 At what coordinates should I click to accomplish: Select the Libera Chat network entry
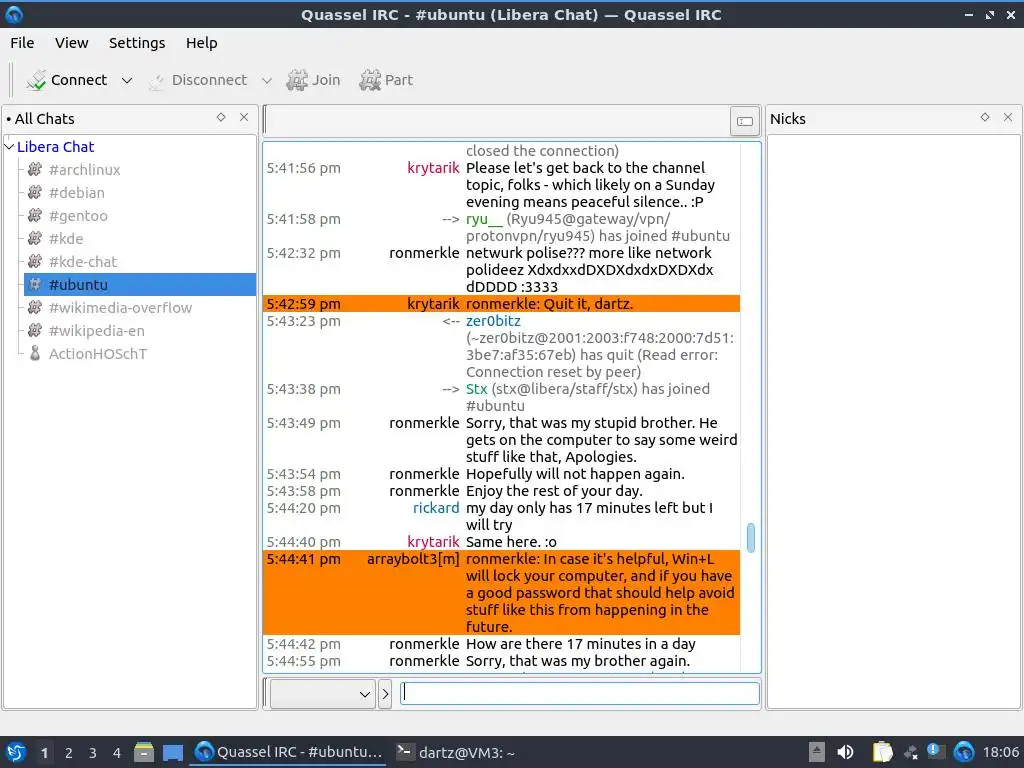[56, 147]
